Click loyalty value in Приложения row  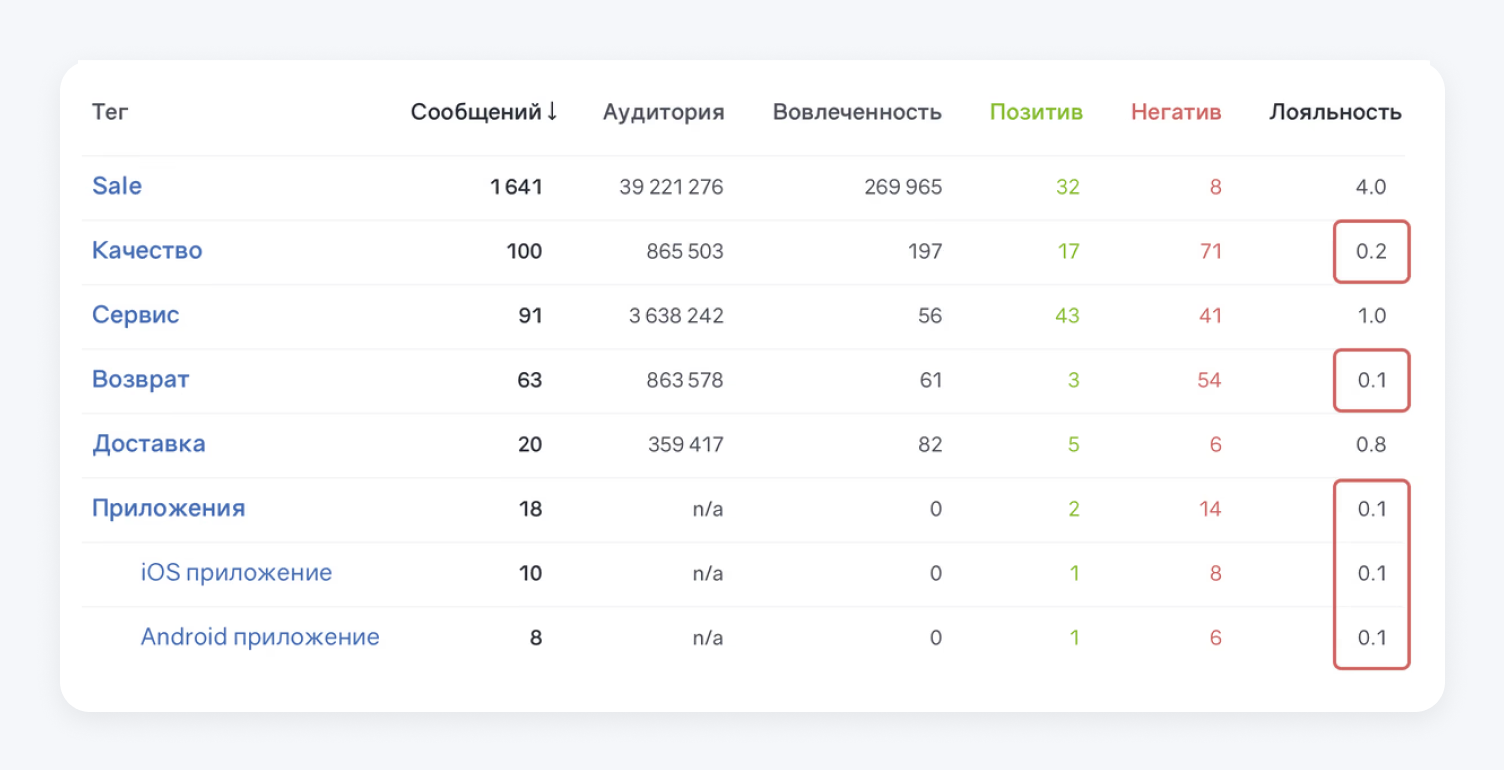point(1372,509)
